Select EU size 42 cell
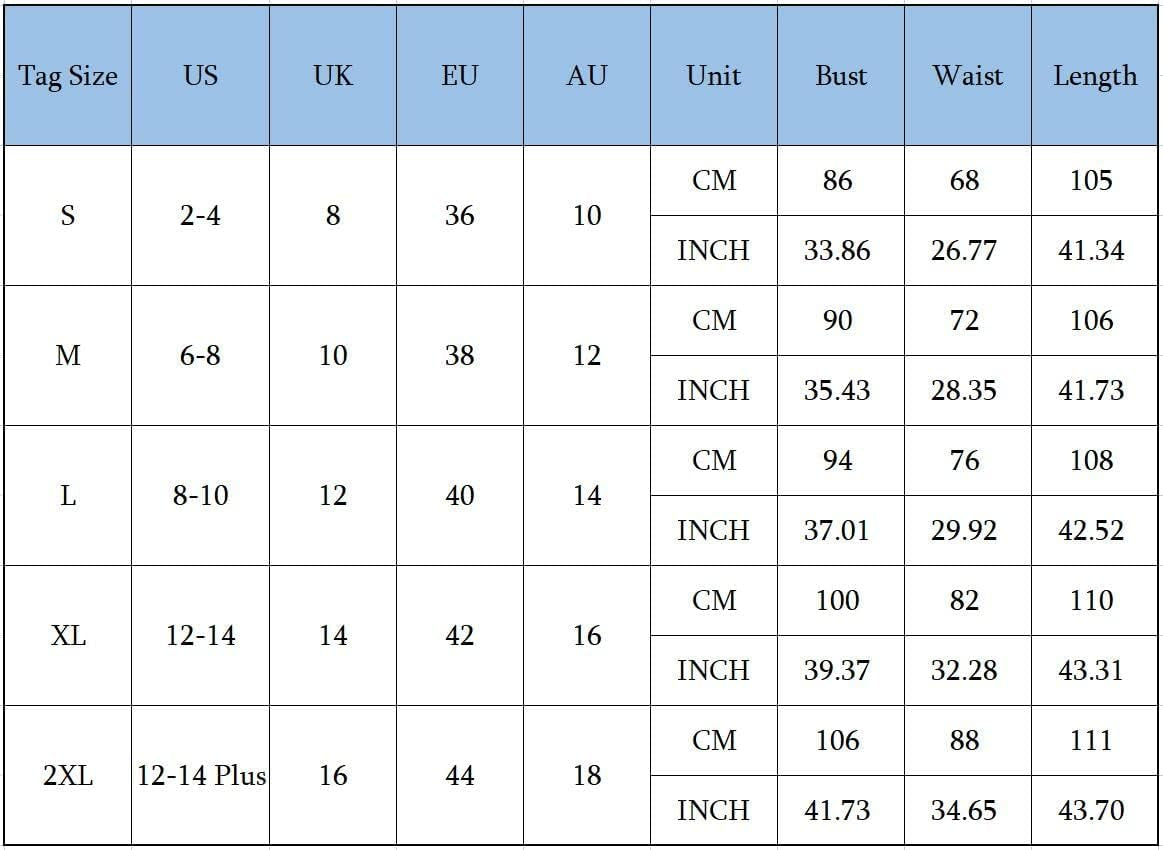The height and width of the screenshot is (850, 1163). click(459, 636)
